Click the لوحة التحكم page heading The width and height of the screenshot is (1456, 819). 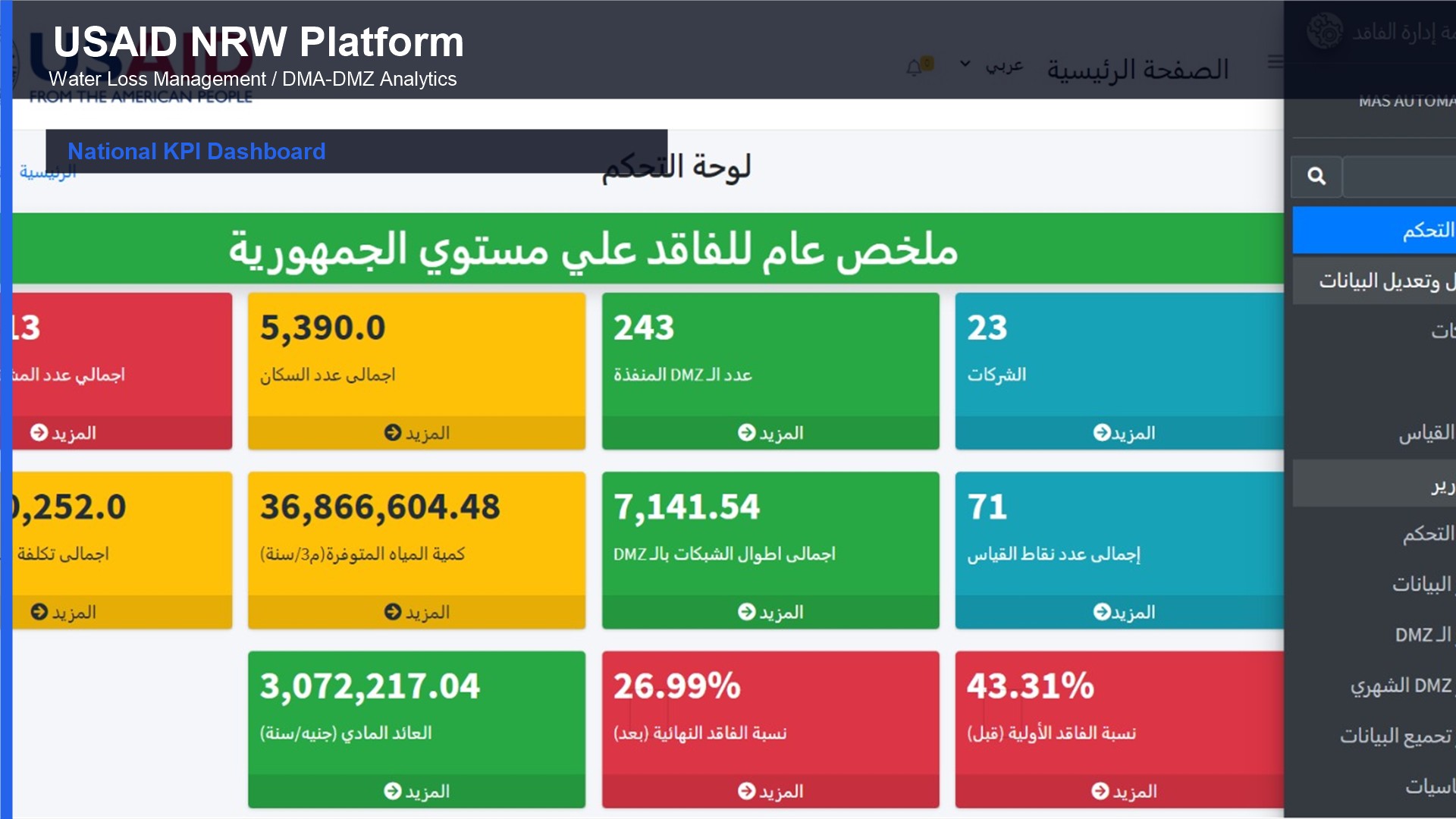click(x=676, y=168)
